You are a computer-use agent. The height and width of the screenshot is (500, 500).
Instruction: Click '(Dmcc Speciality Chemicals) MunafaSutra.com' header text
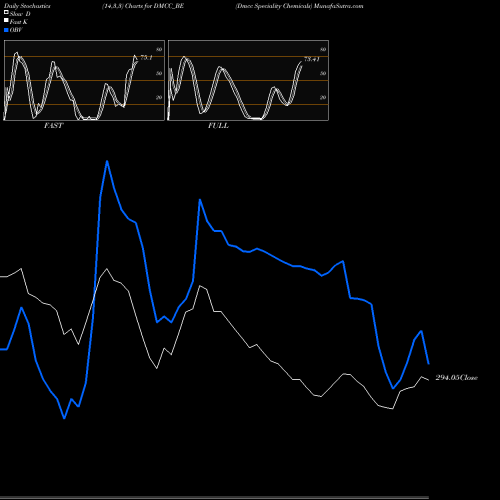point(299,6)
